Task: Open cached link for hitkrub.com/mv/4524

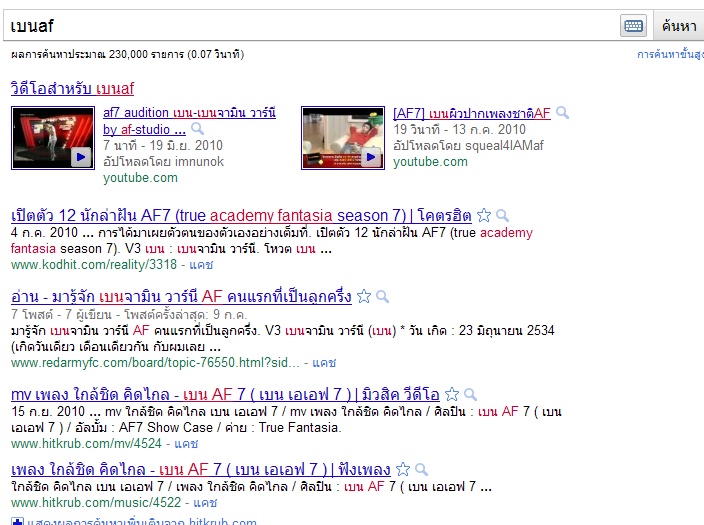Action: click(x=186, y=444)
